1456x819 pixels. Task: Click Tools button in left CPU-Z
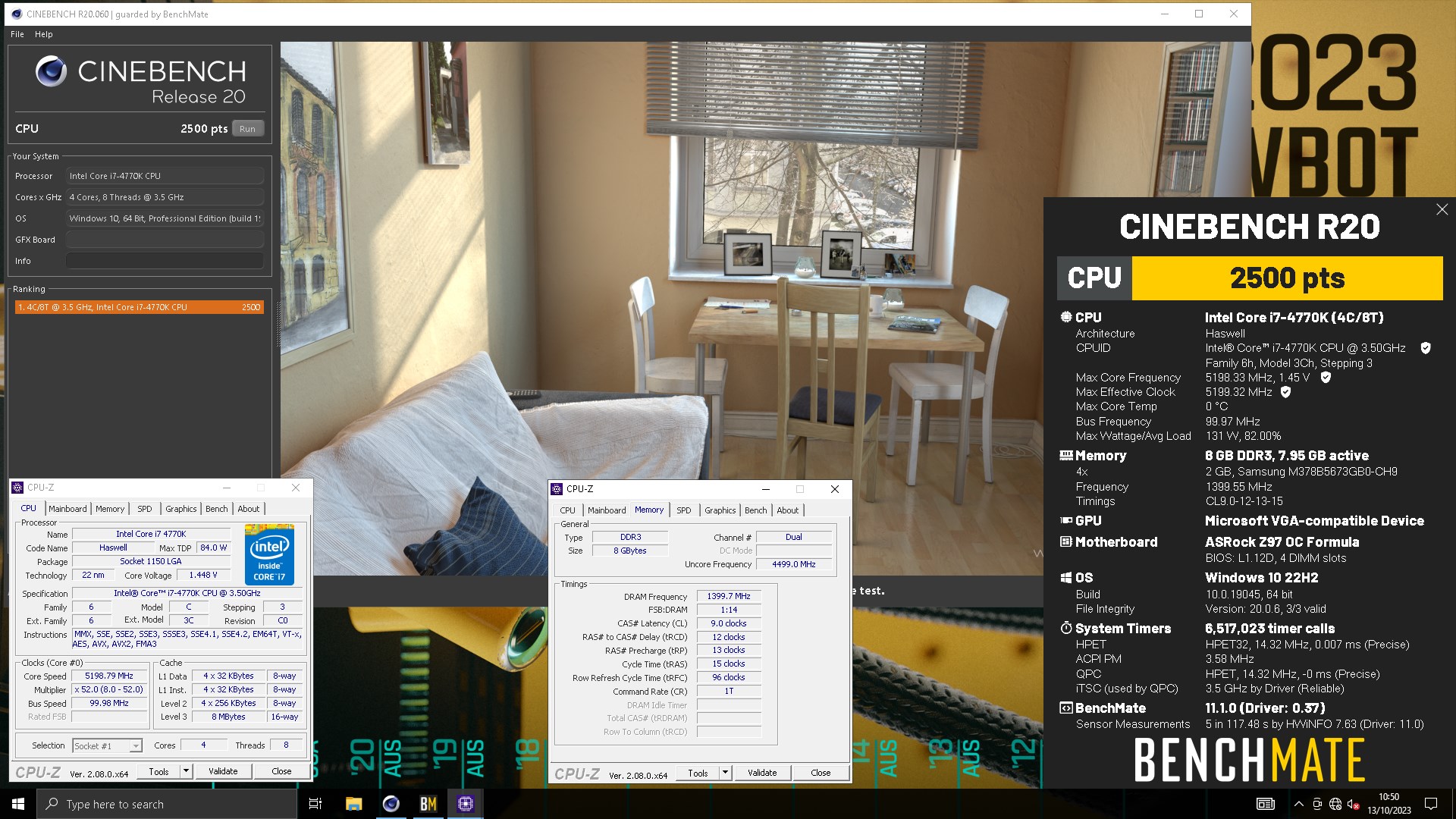pyautogui.click(x=158, y=771)
